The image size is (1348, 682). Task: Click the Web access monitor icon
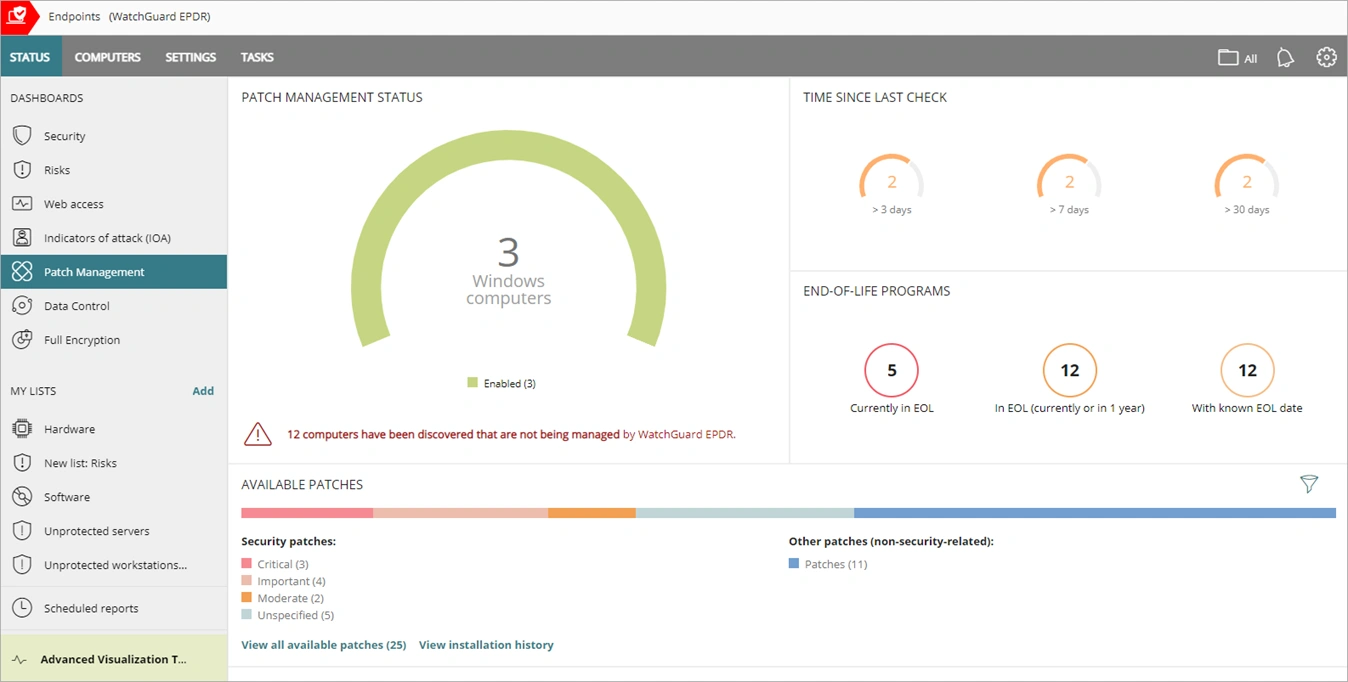(22, 204)
